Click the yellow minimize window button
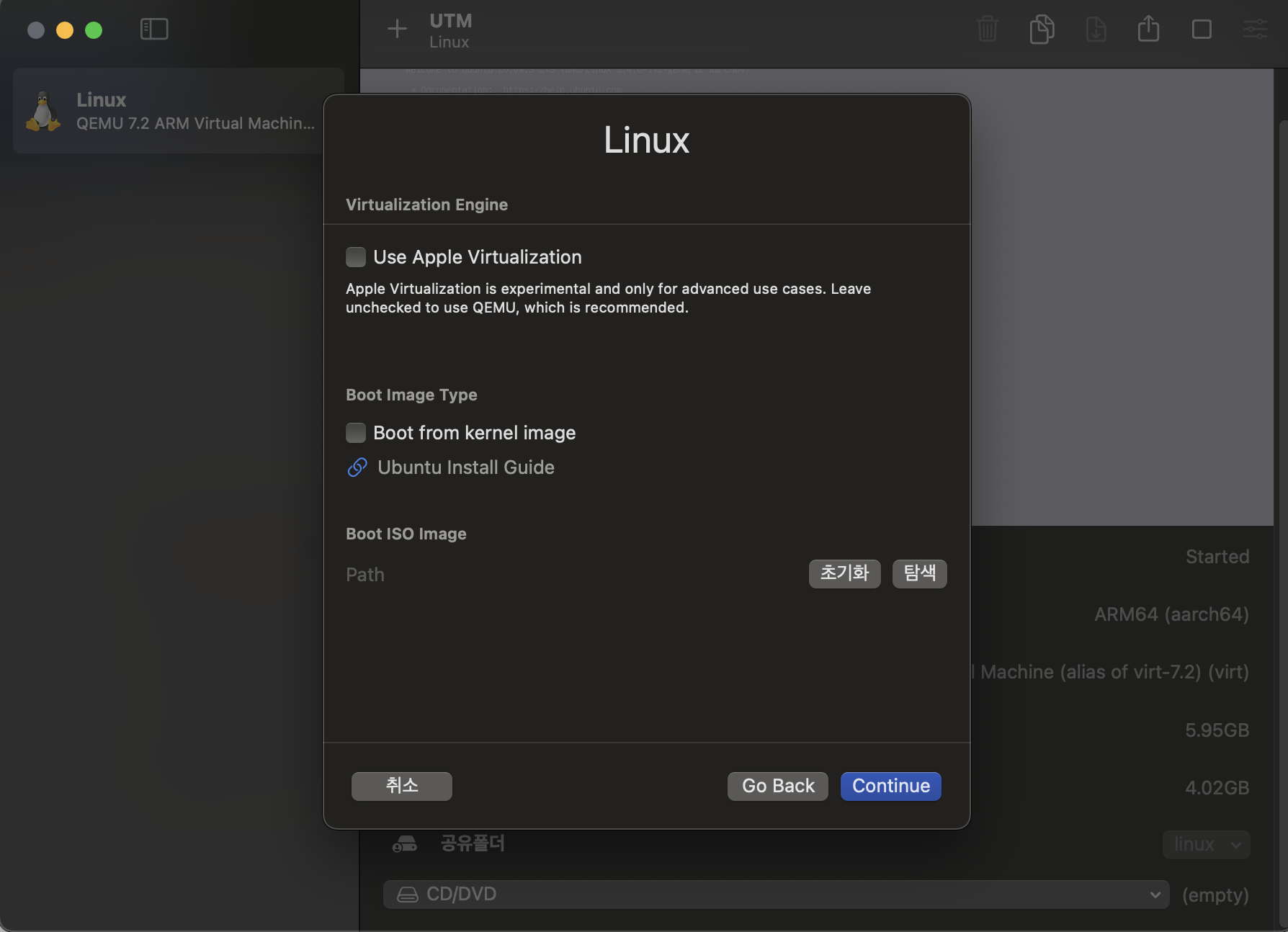The width and height of the screenshot is (1288, 932). 65,30
